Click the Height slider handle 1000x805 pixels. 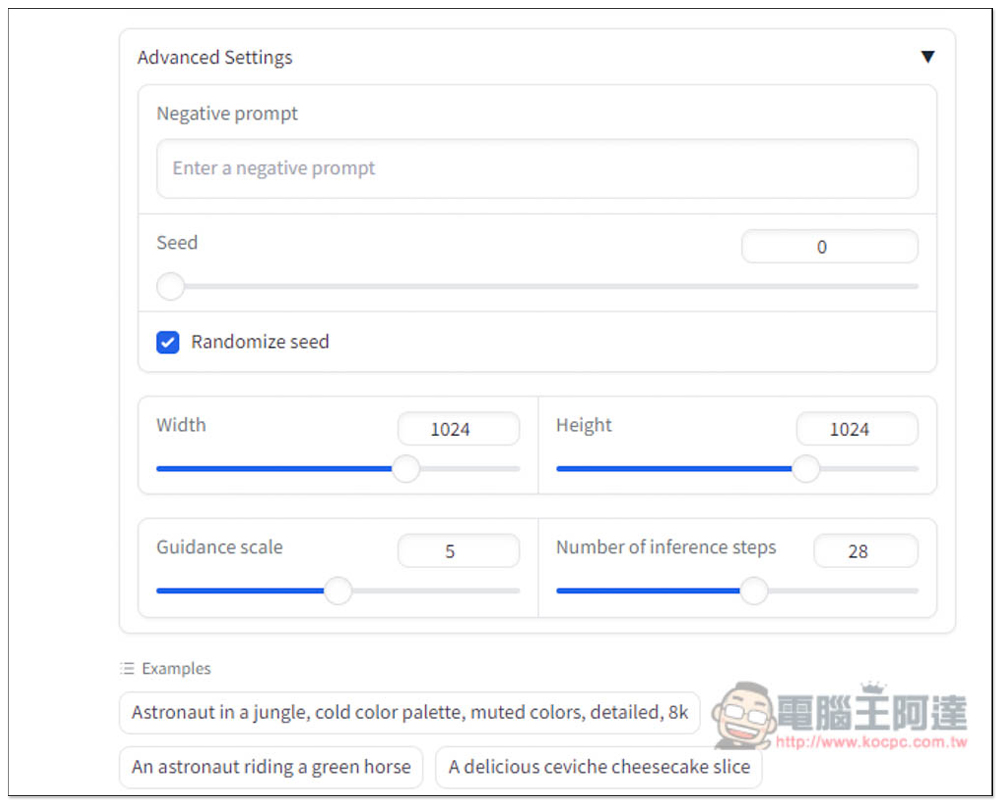point(805,468)
